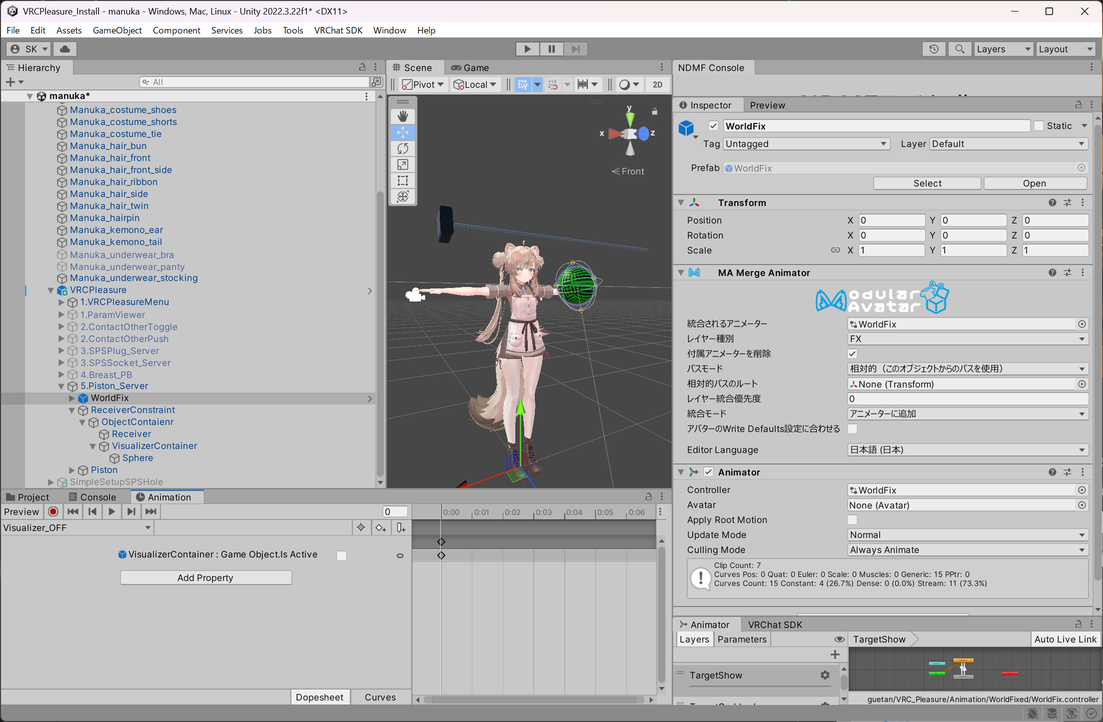Open the Update Mode dropdown showing Normal
Image resolution: width=1103 pixels, height=722 pixels.
pos(968,535)
